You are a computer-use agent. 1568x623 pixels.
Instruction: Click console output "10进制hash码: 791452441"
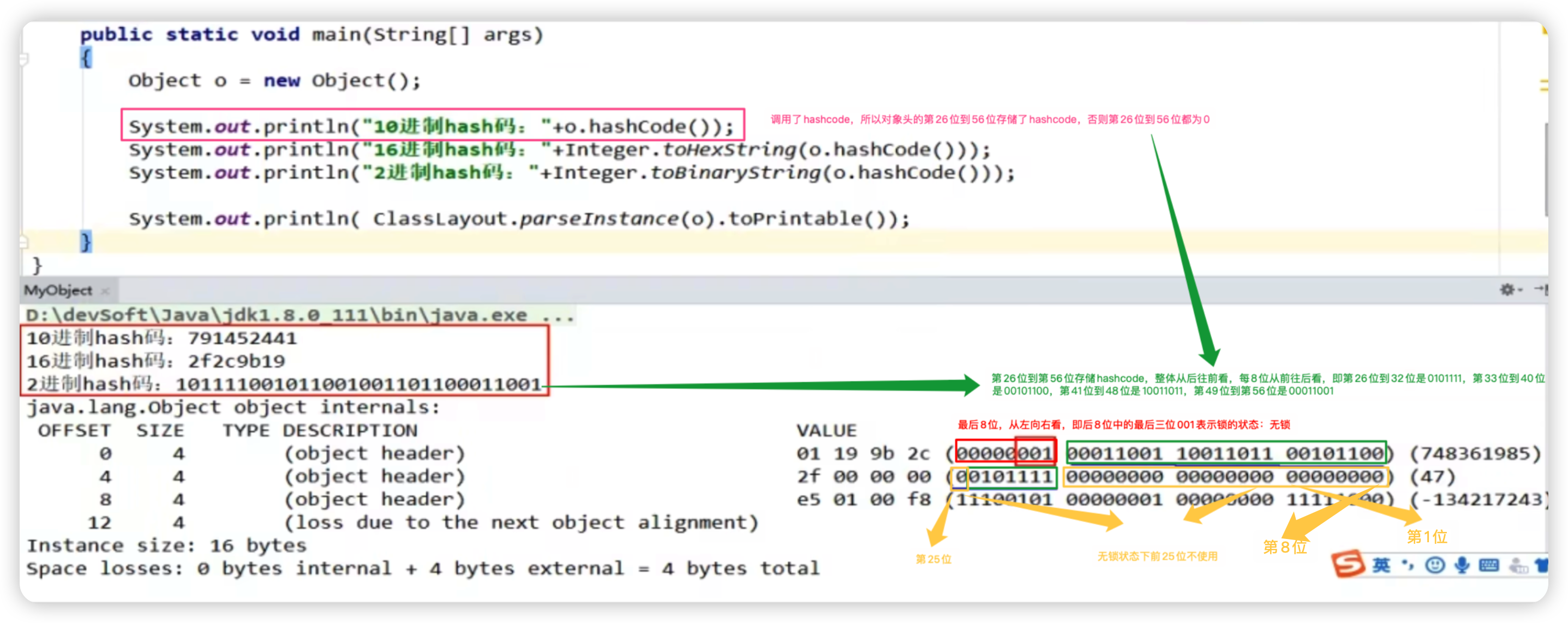pyautogui.click(x=161, y=338)
